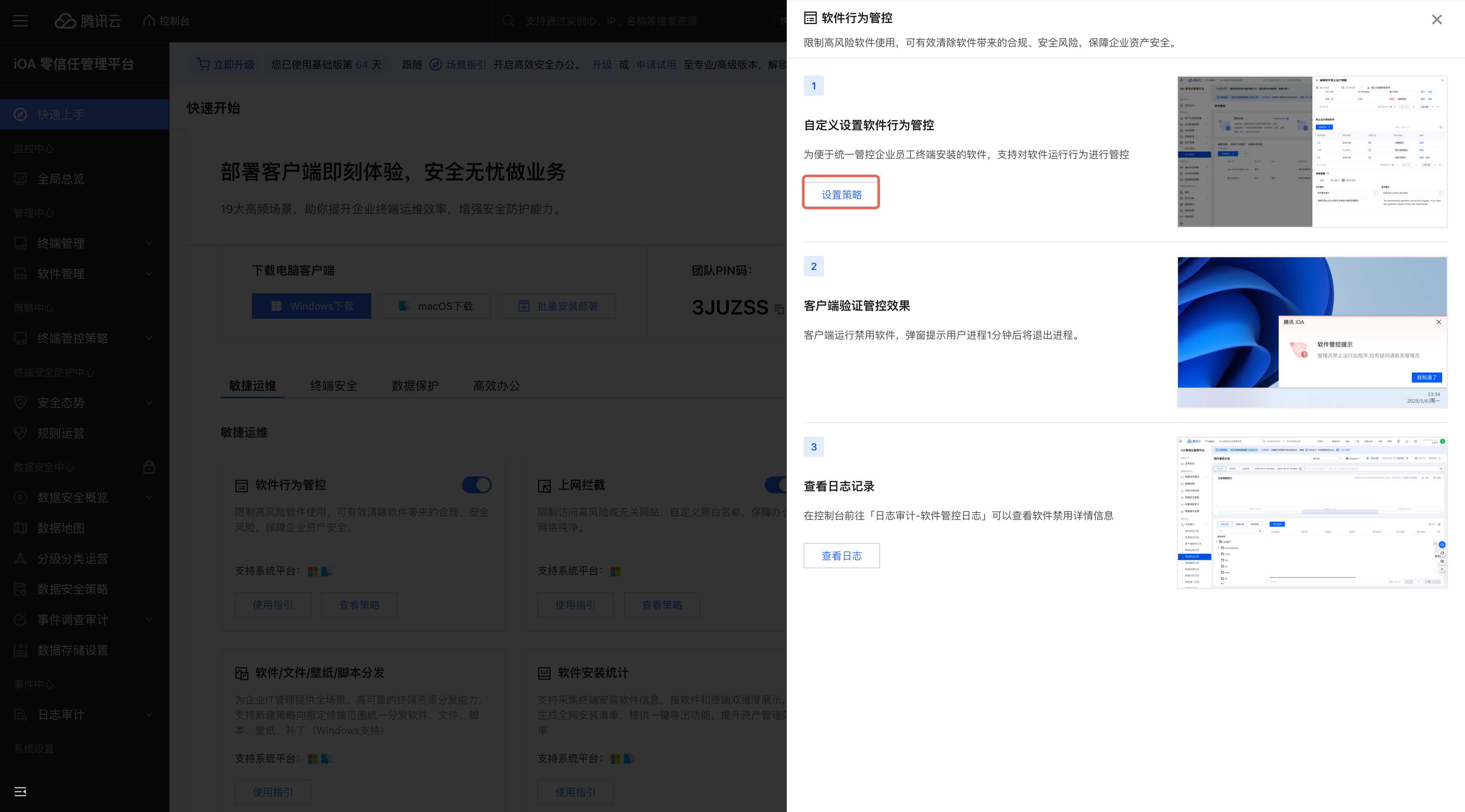Click the shopping cart 立即升级 icon
The height and width of the screenshot is (812, 1465).
203,64
